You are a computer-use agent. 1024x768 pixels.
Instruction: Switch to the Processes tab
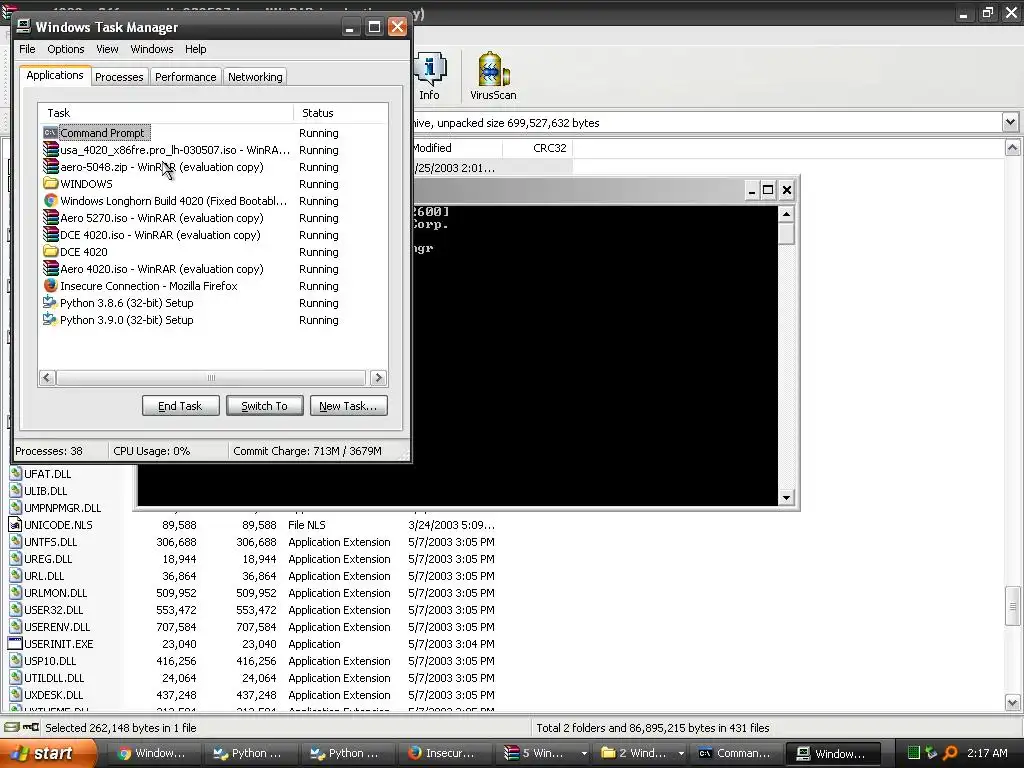point(119,76)
